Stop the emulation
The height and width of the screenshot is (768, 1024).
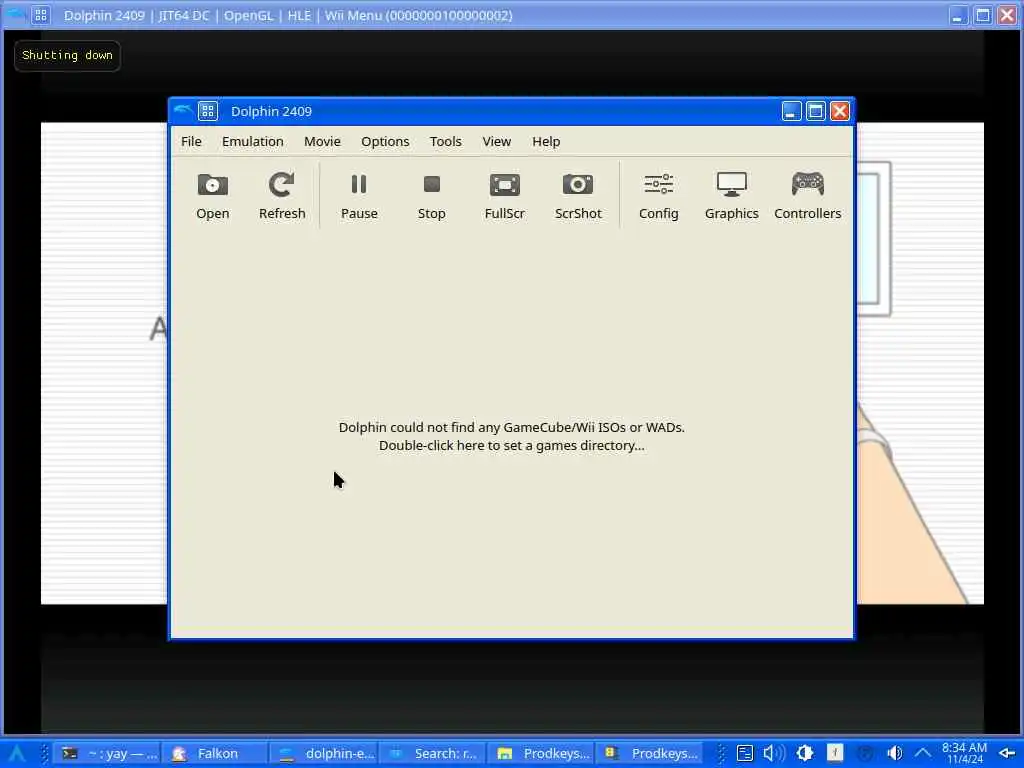click(431, 196)
